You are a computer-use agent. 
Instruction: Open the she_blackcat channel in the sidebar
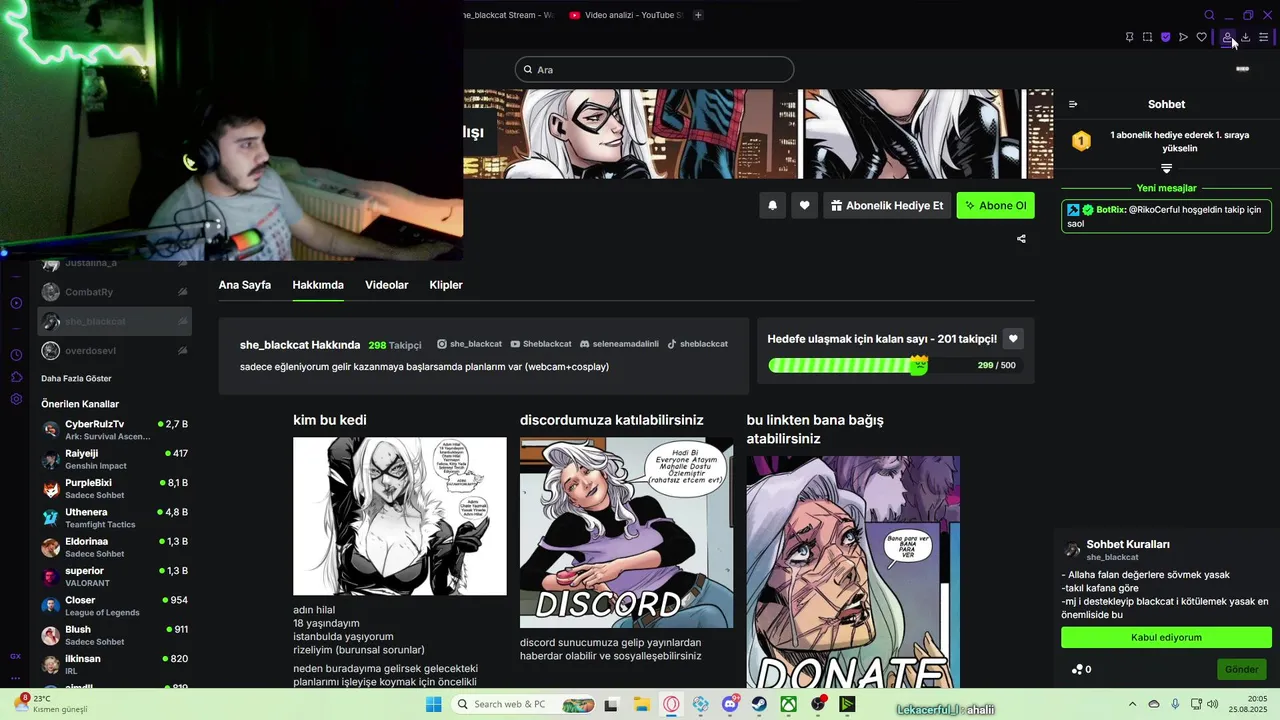pos(115,321)
